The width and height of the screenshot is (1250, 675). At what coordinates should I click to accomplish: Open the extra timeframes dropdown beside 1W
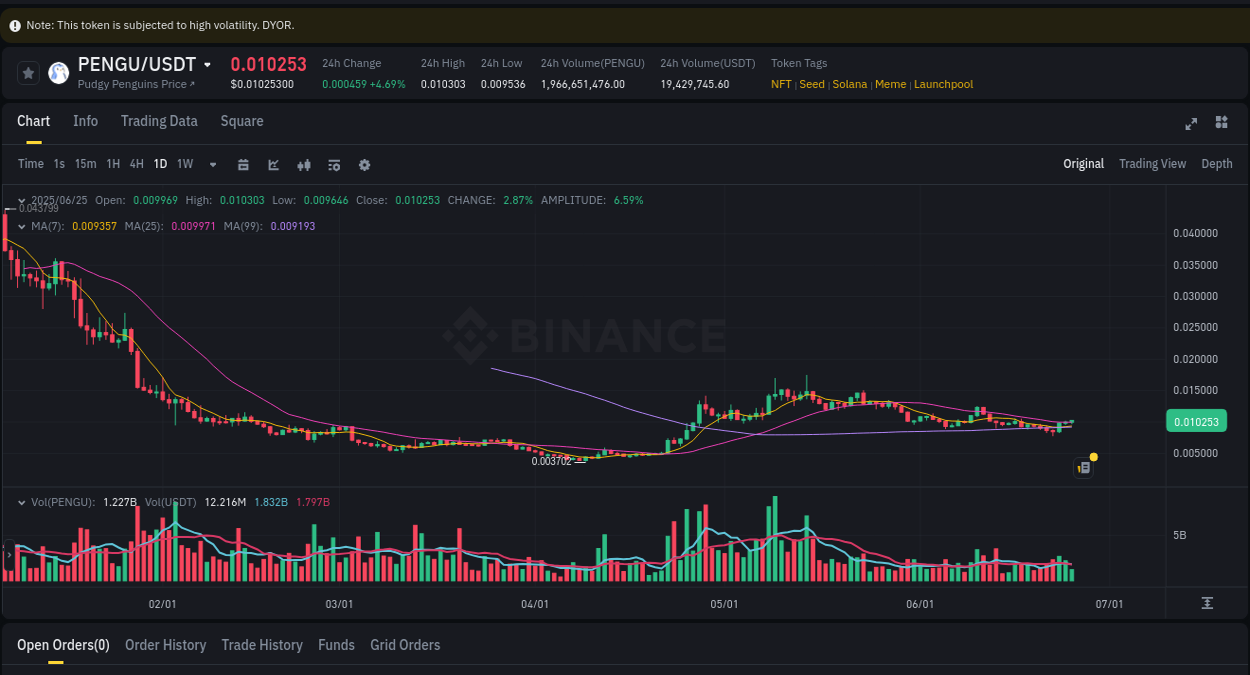point(212,164)
